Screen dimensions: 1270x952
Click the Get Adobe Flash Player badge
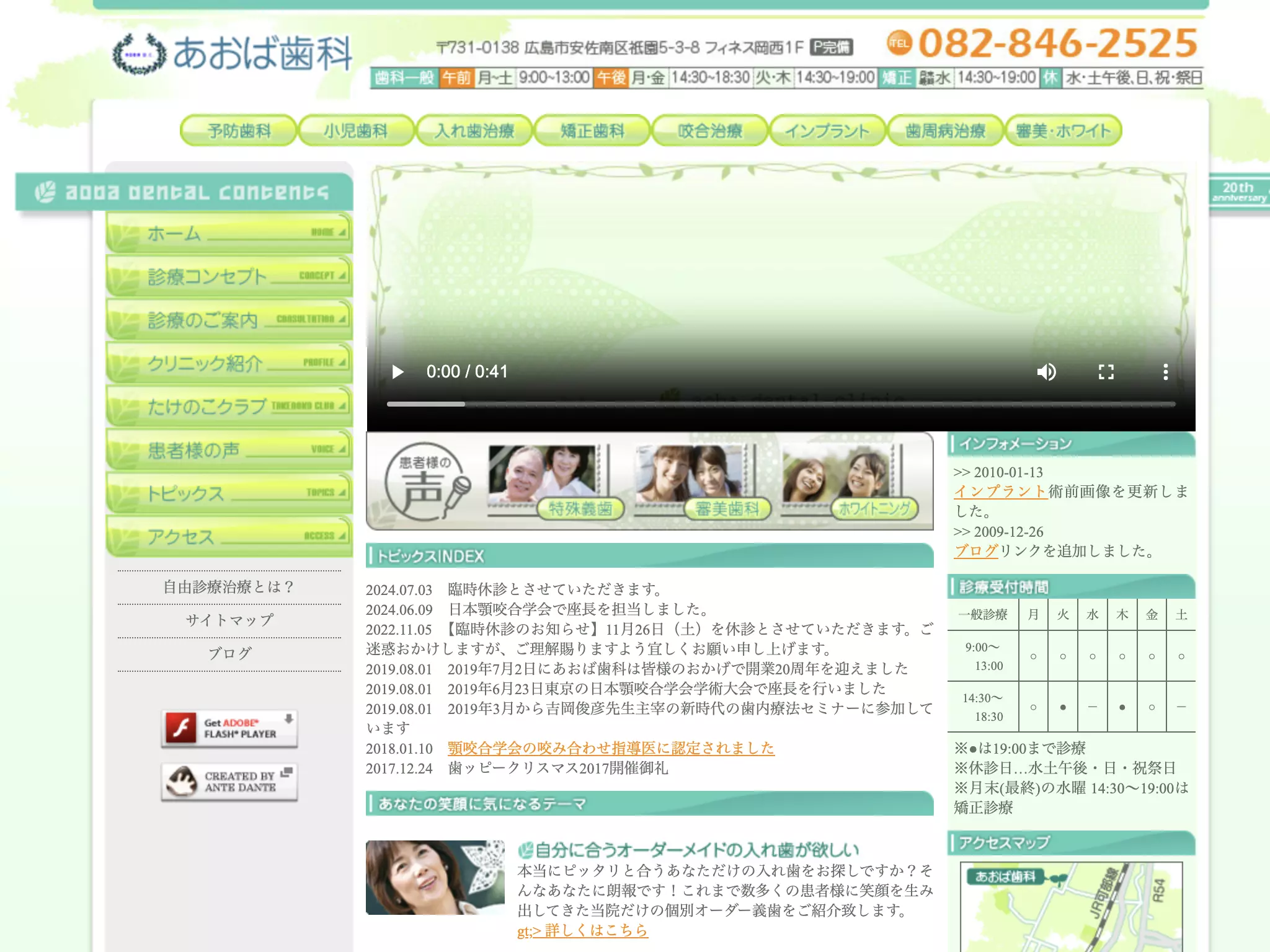[229, 728]
